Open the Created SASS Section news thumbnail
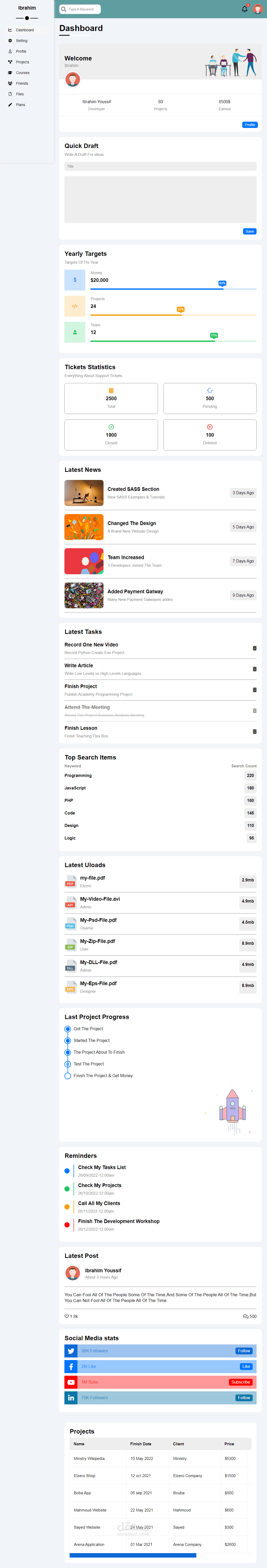This screenshot has height=1568, width=267. point(83,492)
